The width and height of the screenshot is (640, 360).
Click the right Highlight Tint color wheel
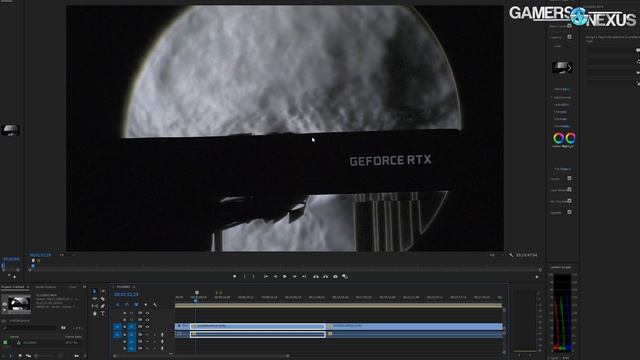tap(570, 138)
